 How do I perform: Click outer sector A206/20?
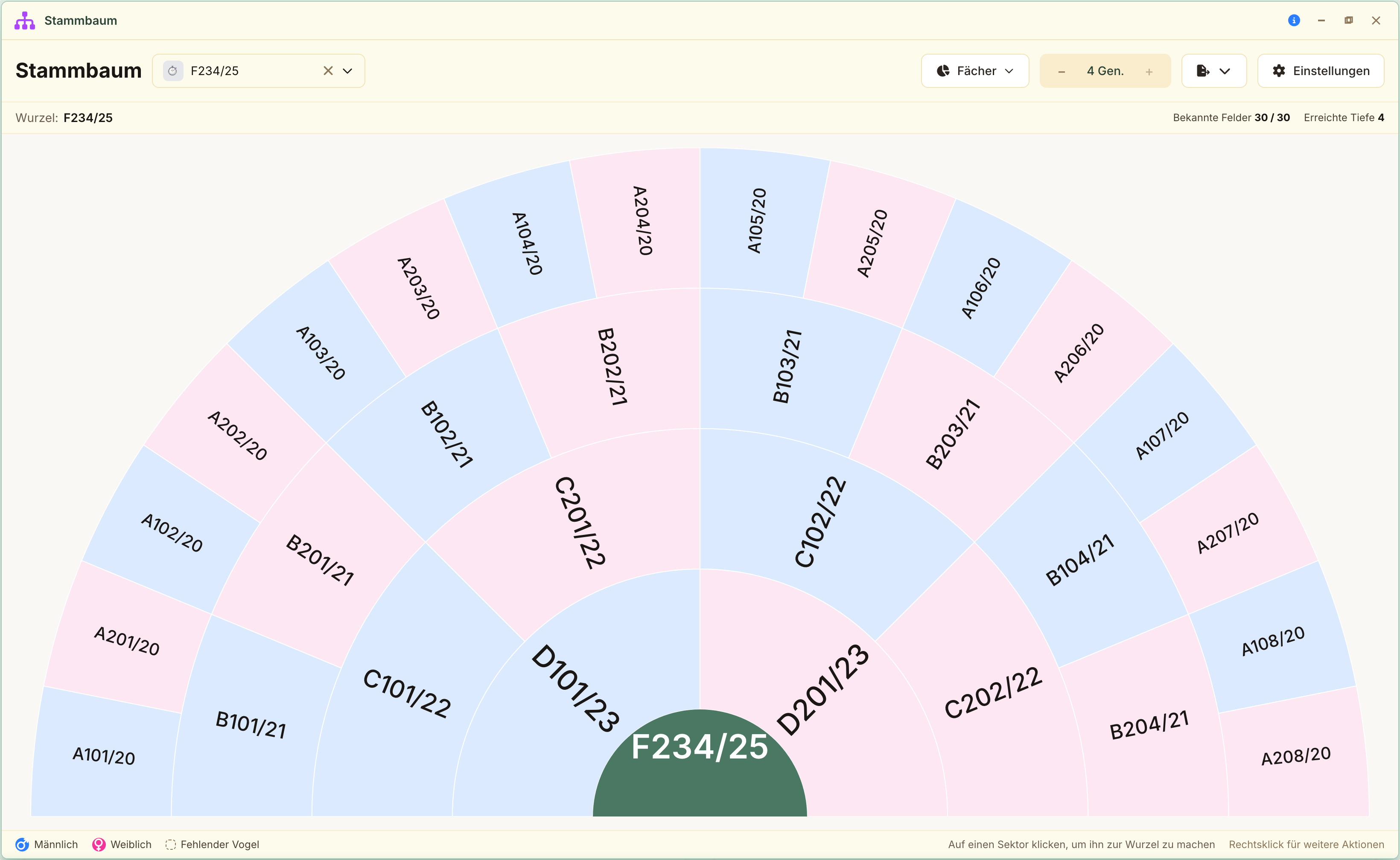1079,353
